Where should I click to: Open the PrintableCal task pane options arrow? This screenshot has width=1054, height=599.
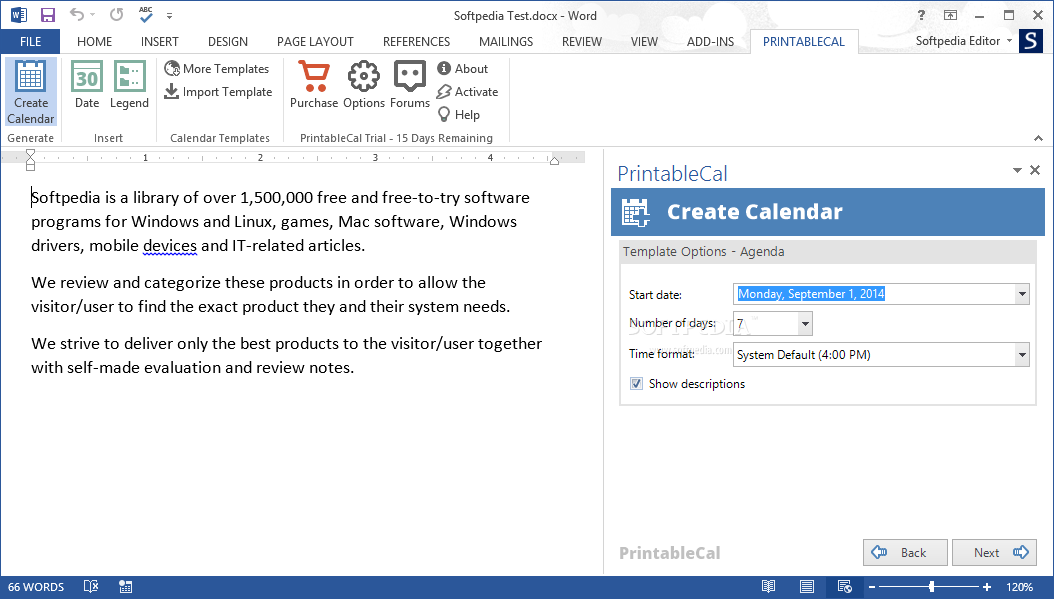(1017, 170)
